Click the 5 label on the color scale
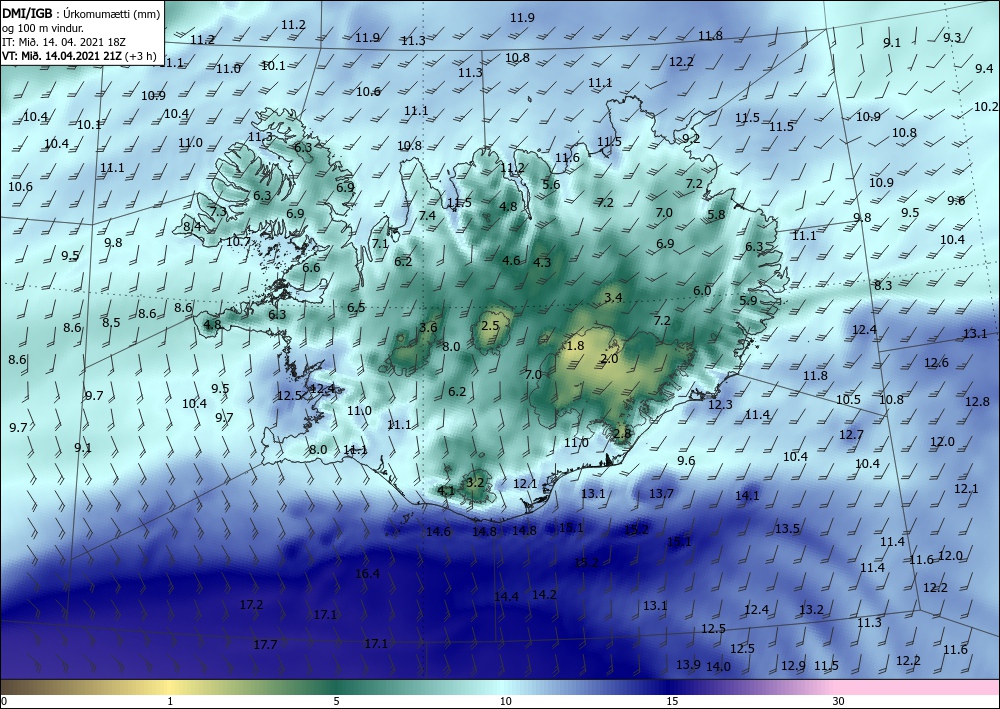 336,701
